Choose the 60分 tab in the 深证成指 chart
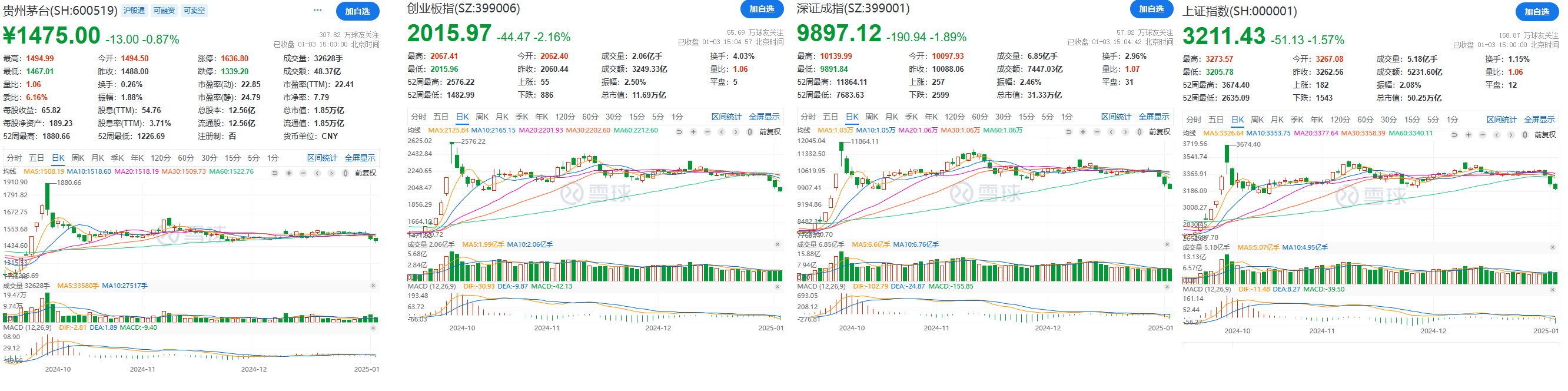Viewport: 1568px width, 391px height. (x=980, y=117)
